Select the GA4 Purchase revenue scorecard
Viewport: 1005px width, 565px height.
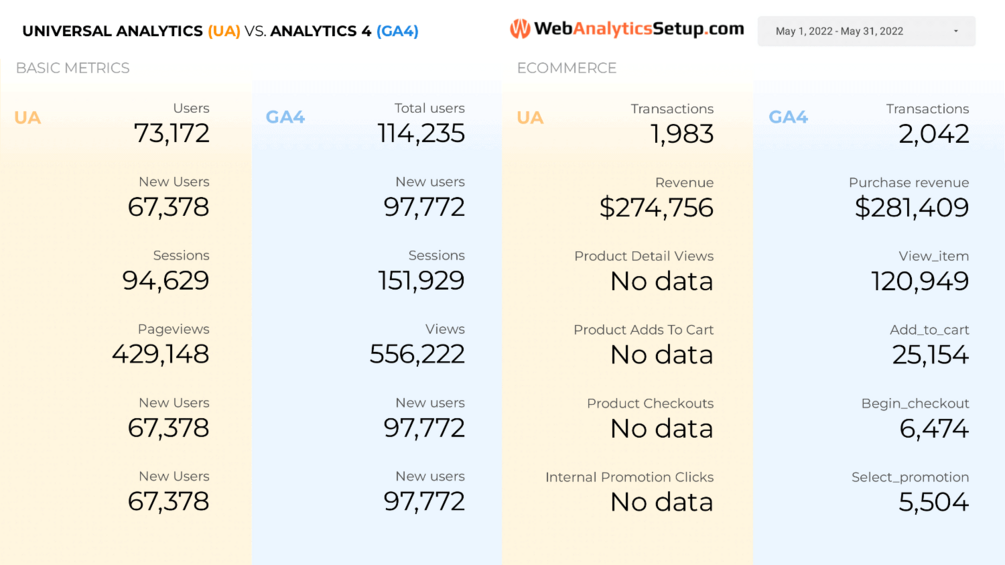[x=912, y=198]
